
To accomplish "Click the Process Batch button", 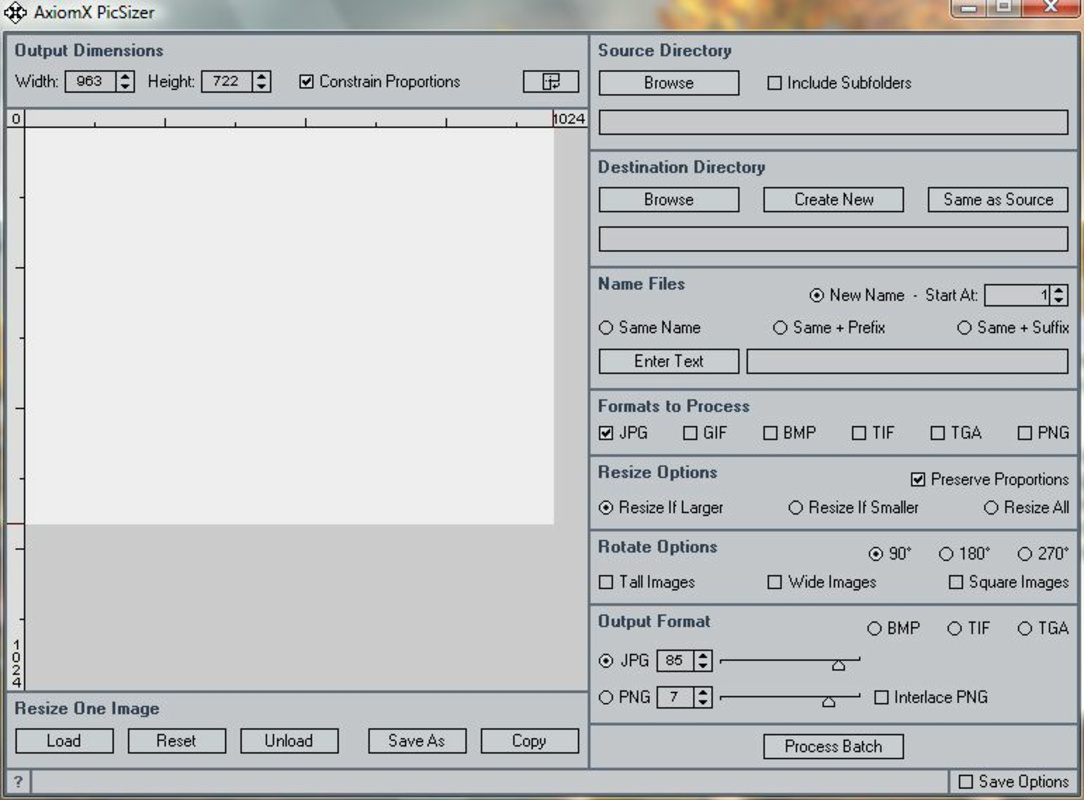I will point(833,746).
